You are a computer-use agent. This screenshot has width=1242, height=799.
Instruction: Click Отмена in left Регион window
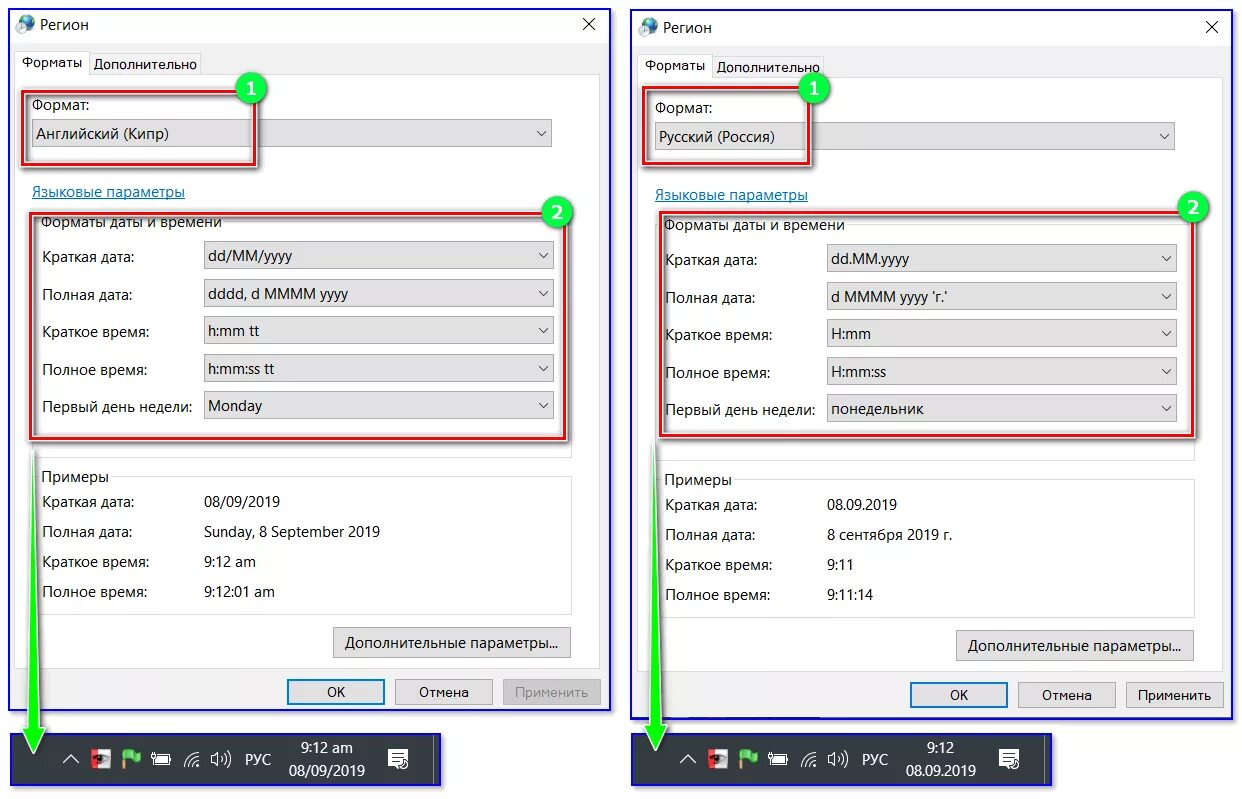coord(444,692)
